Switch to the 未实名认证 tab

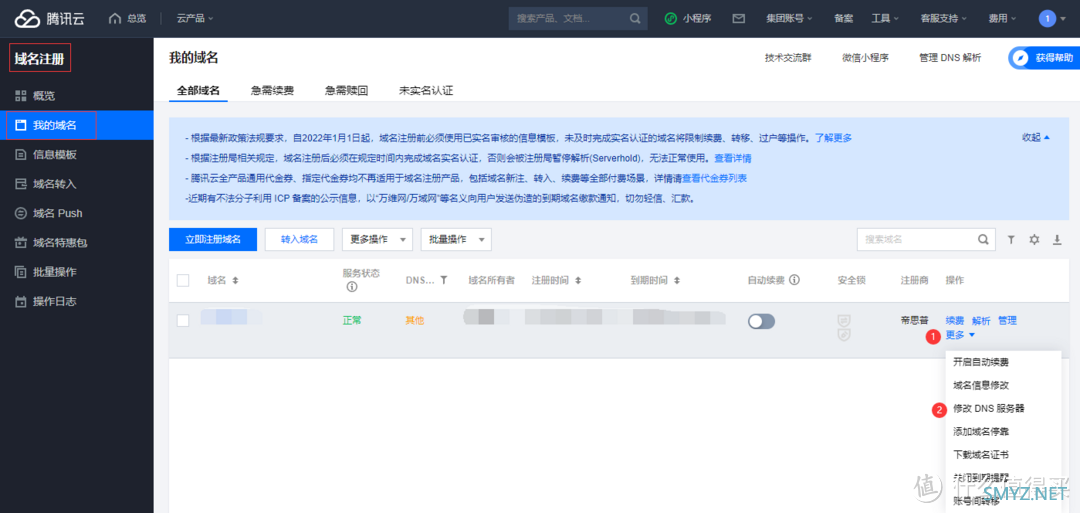(x=426, y=90)
